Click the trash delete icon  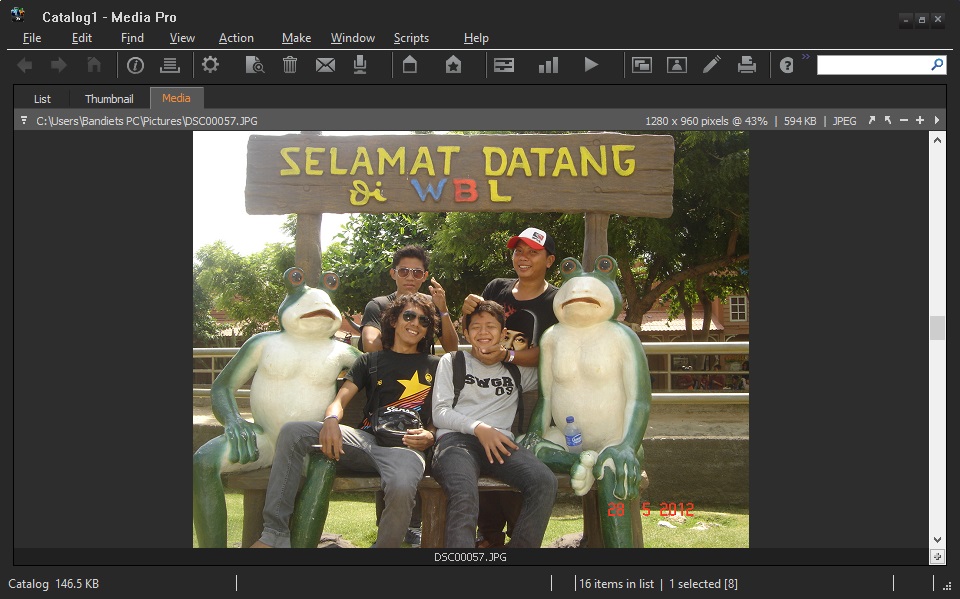point(290,64)
